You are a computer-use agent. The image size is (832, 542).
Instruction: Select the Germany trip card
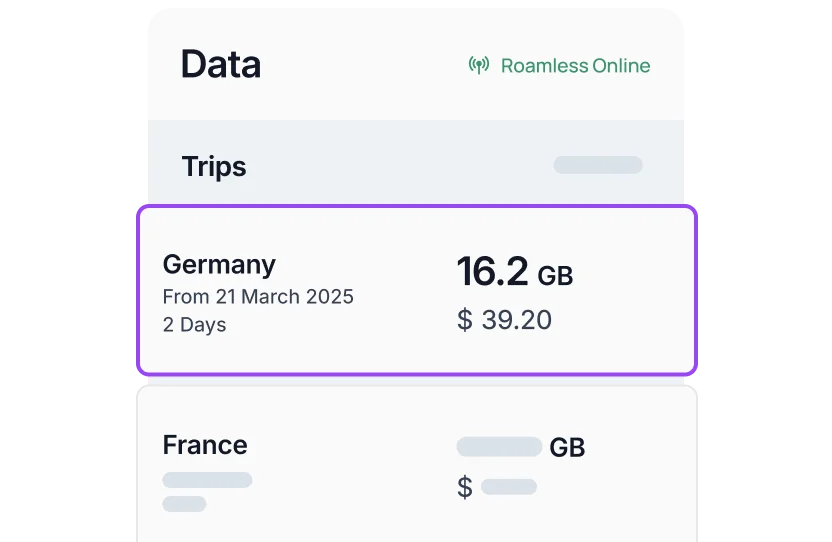click(417, 290)
